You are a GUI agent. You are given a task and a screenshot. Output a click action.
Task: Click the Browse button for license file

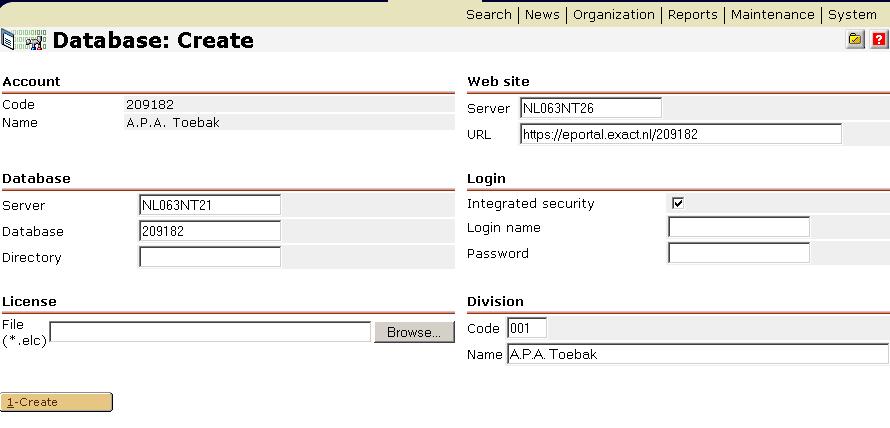pos(413,332)
